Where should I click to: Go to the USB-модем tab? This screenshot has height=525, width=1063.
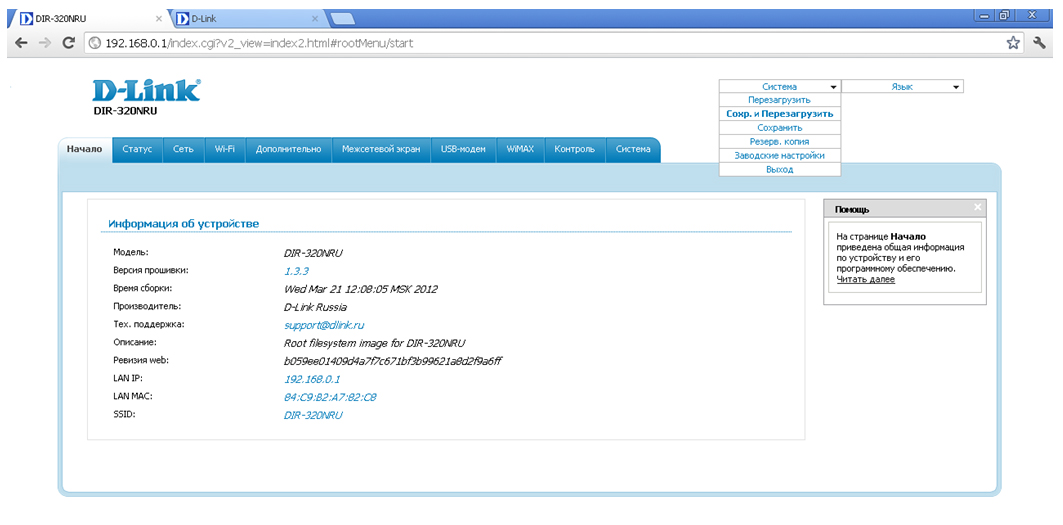(x=463, y=149)
